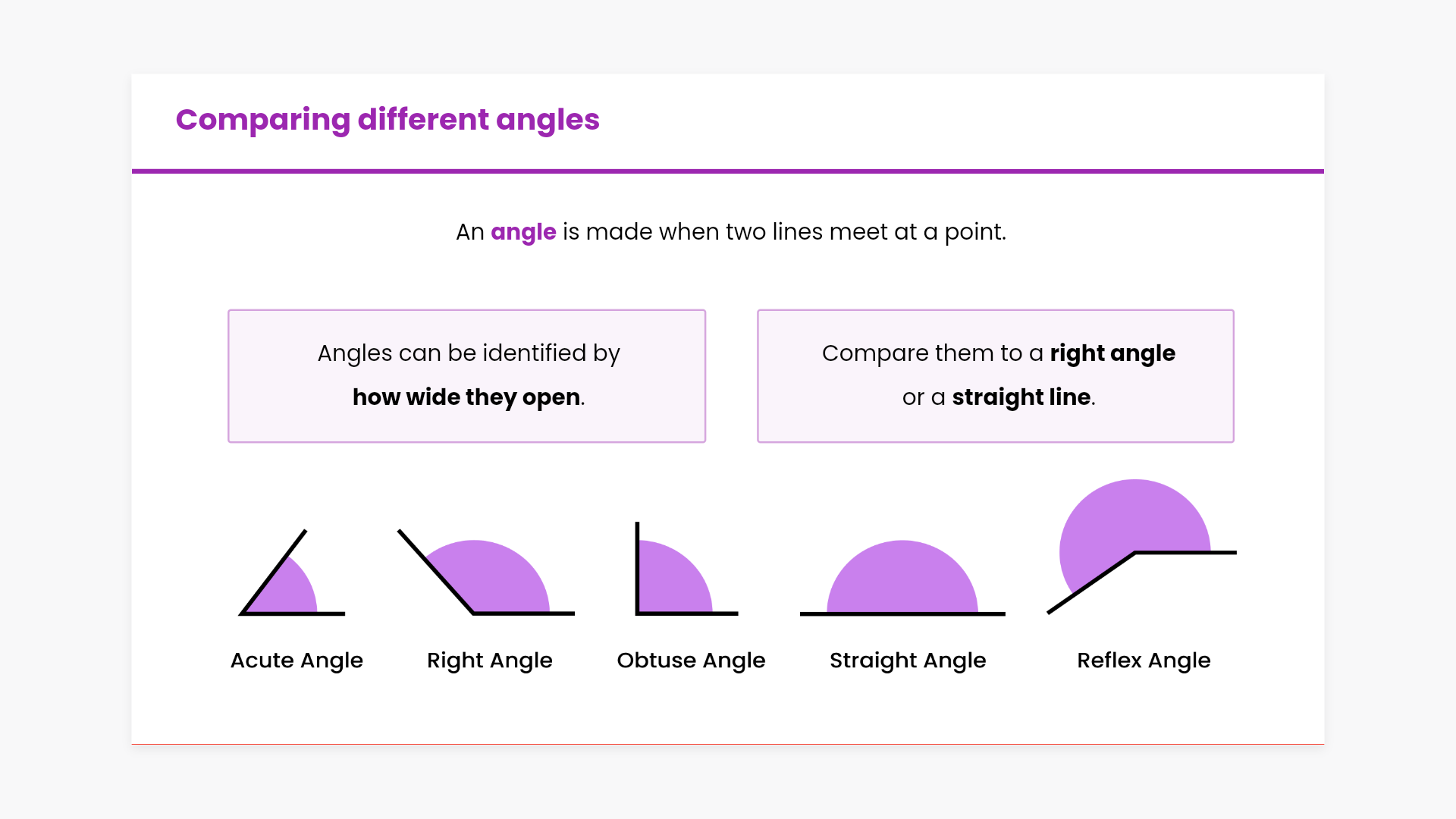Viewport: 1456px width, 819px height.
Task: Click the "Acute Angle" label text
Action: tap(297, 661)
